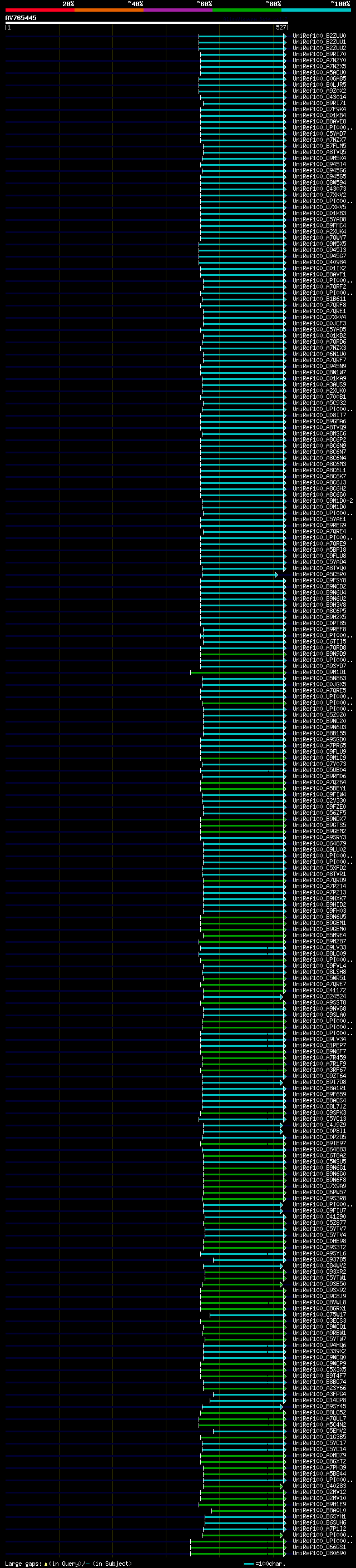Image resolution: width=356 pixels, height=1568 pixels.
Task: Select the UniRef100_A5BEY1 label
Action: coord(319,788)
